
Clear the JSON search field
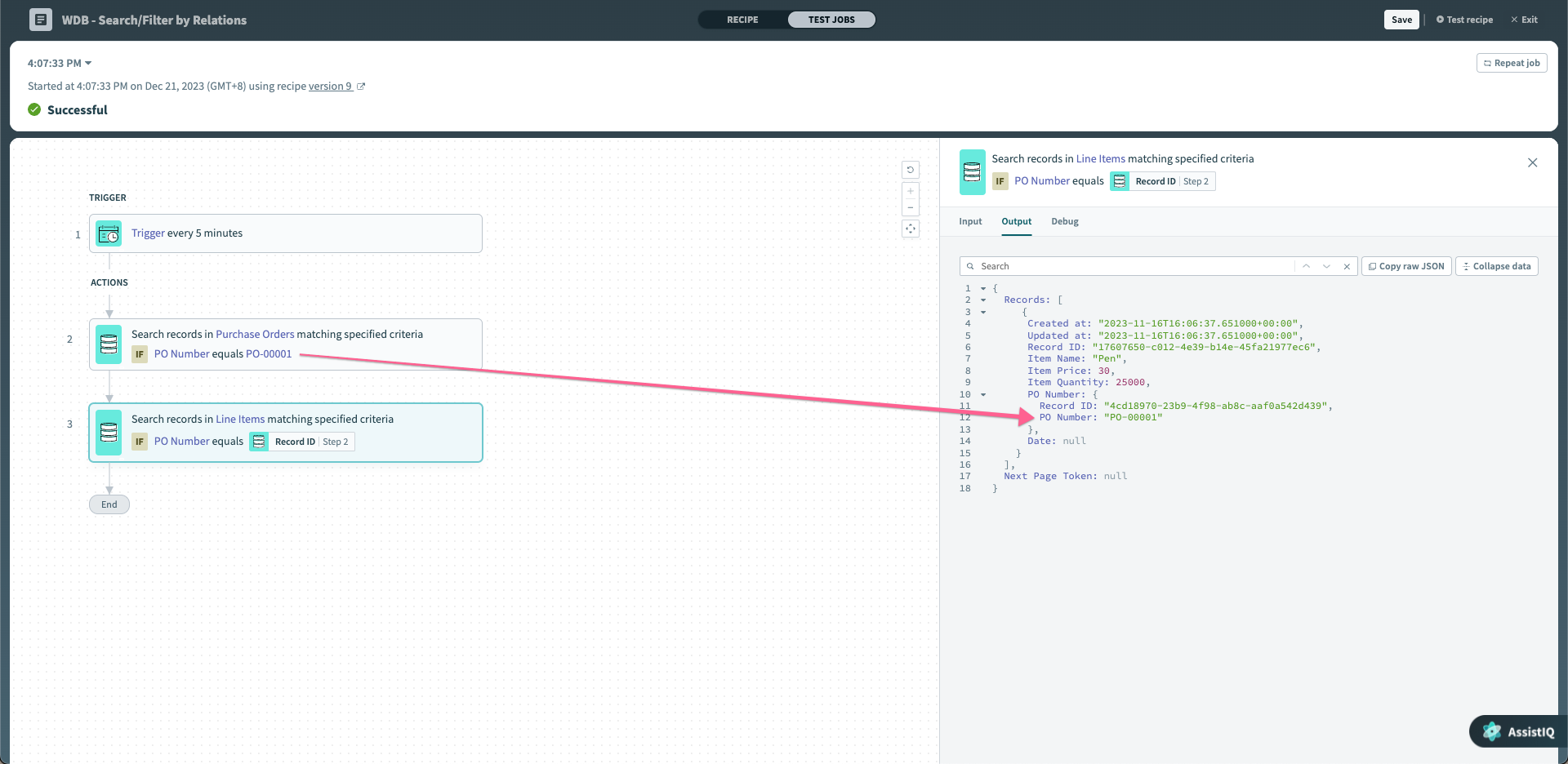(x=1346, y=266)
